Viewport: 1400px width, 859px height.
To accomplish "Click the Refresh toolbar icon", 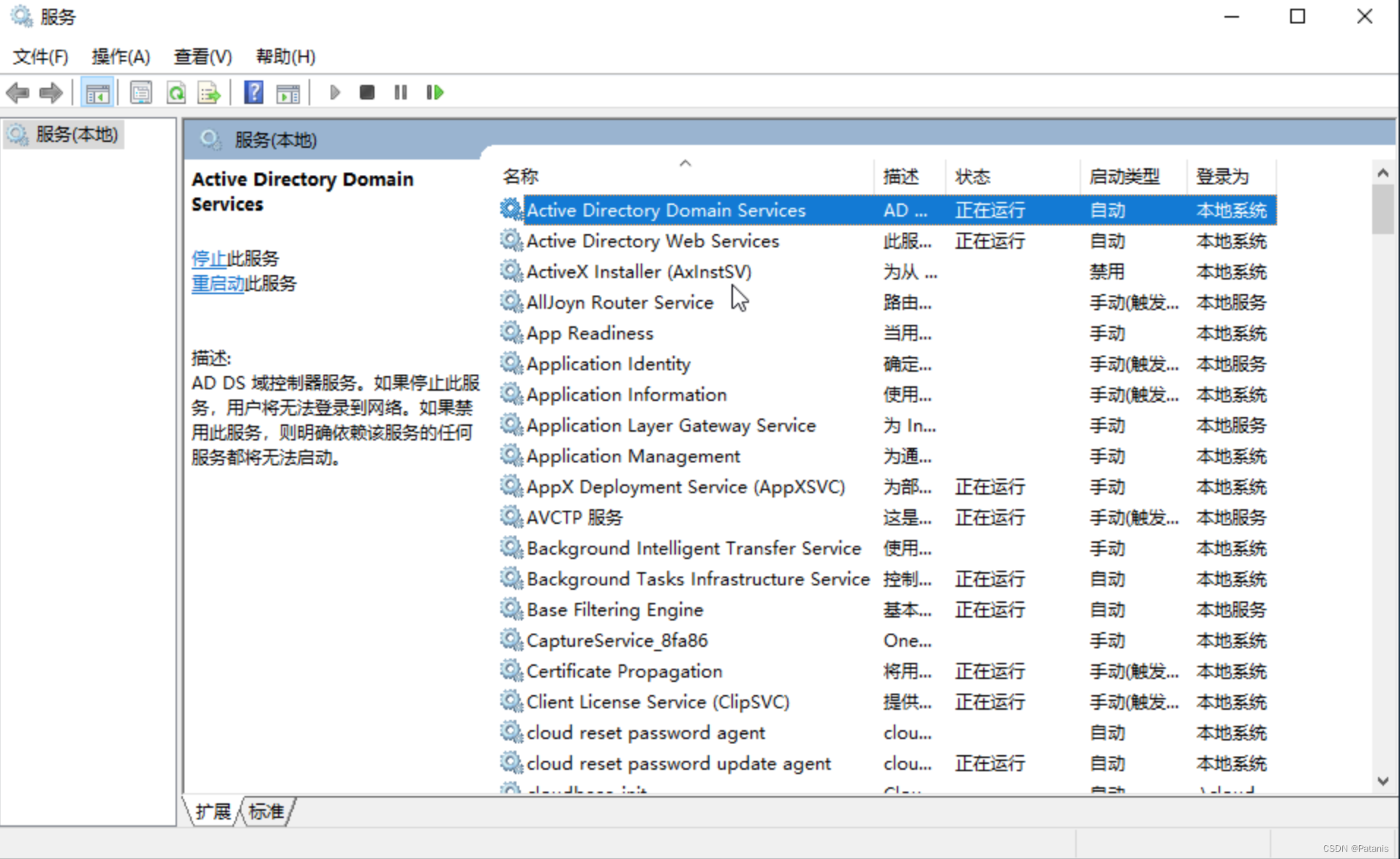I will click(176, 93).
